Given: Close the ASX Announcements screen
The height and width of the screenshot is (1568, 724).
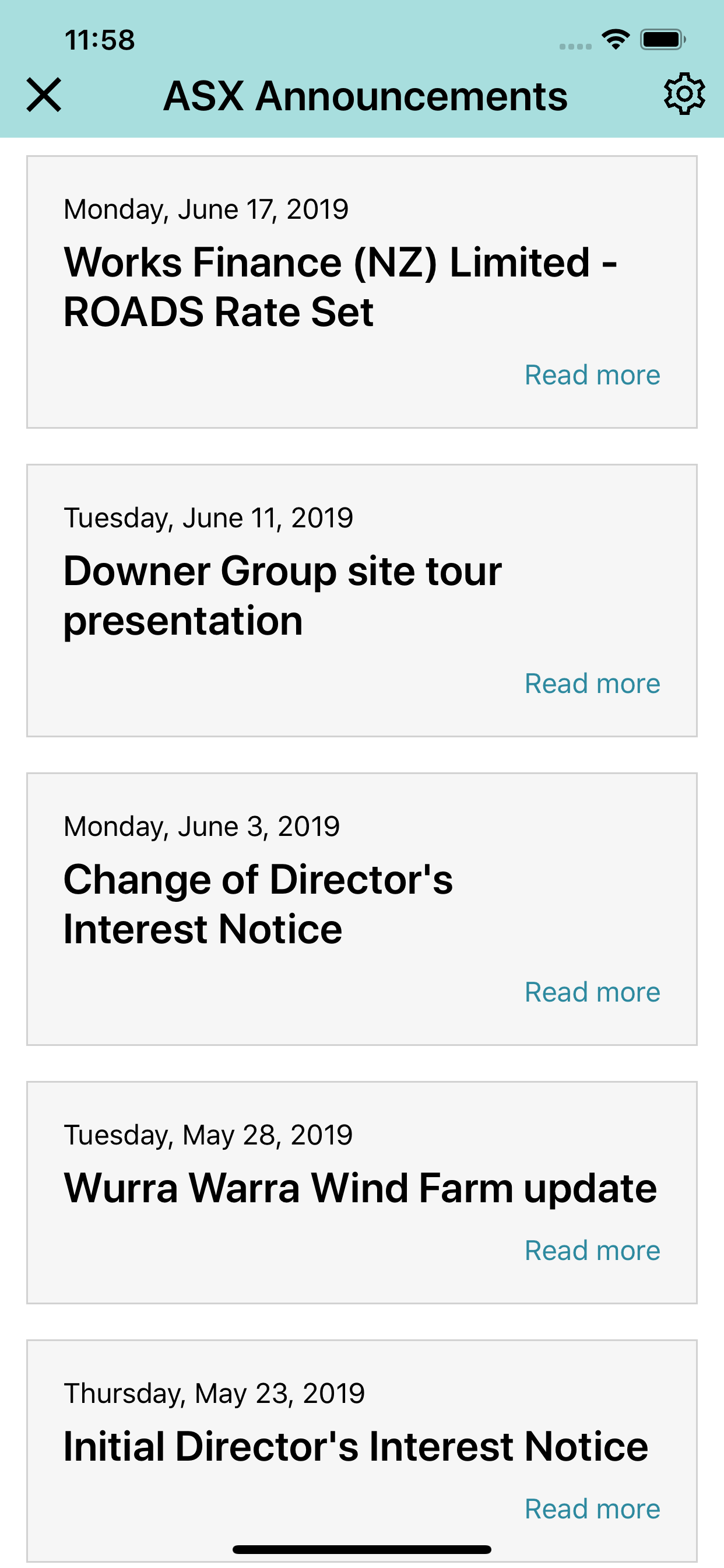Looking at the screenshot, I should (x=44, y=95).
